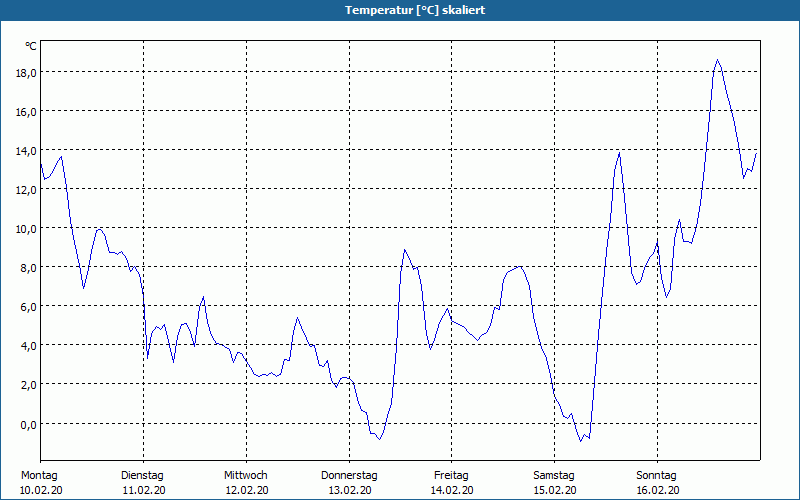Viewport: 800px width, 500px height.
Task: Click the 14.02.20 date label
Action: [x=453, y=491]
